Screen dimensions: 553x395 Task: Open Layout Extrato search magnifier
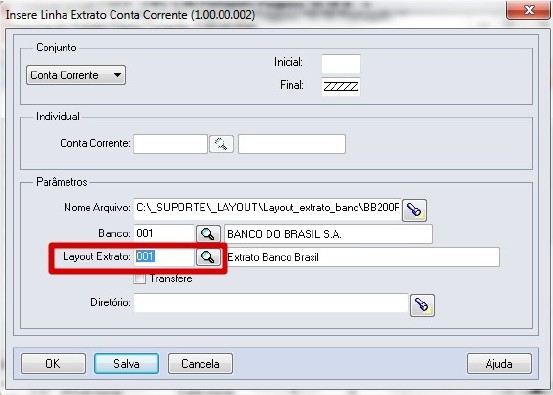tap(208, 257)
